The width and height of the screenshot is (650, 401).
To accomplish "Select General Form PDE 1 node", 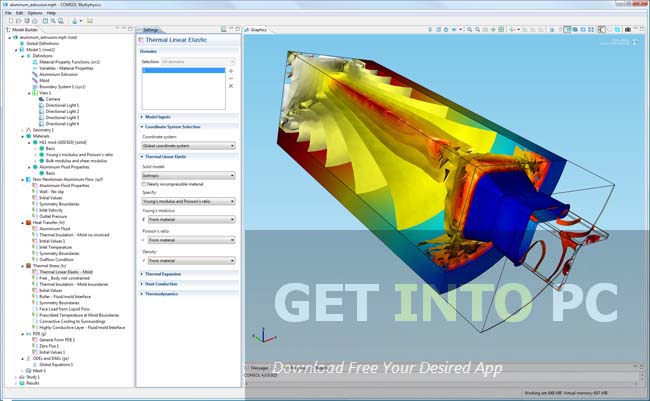I will pyautogui.click(x=57, y=340).
